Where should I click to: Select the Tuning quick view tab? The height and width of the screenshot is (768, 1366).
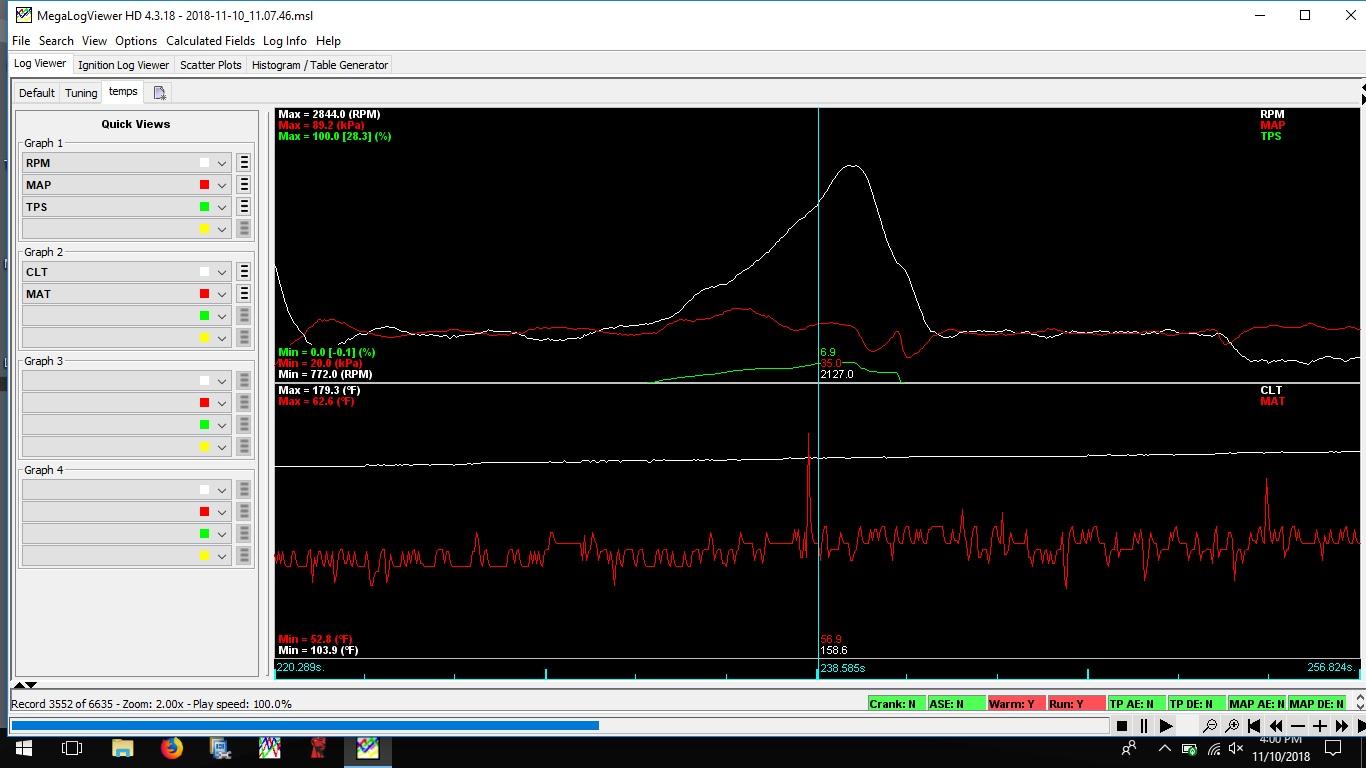tap(81, 93)
